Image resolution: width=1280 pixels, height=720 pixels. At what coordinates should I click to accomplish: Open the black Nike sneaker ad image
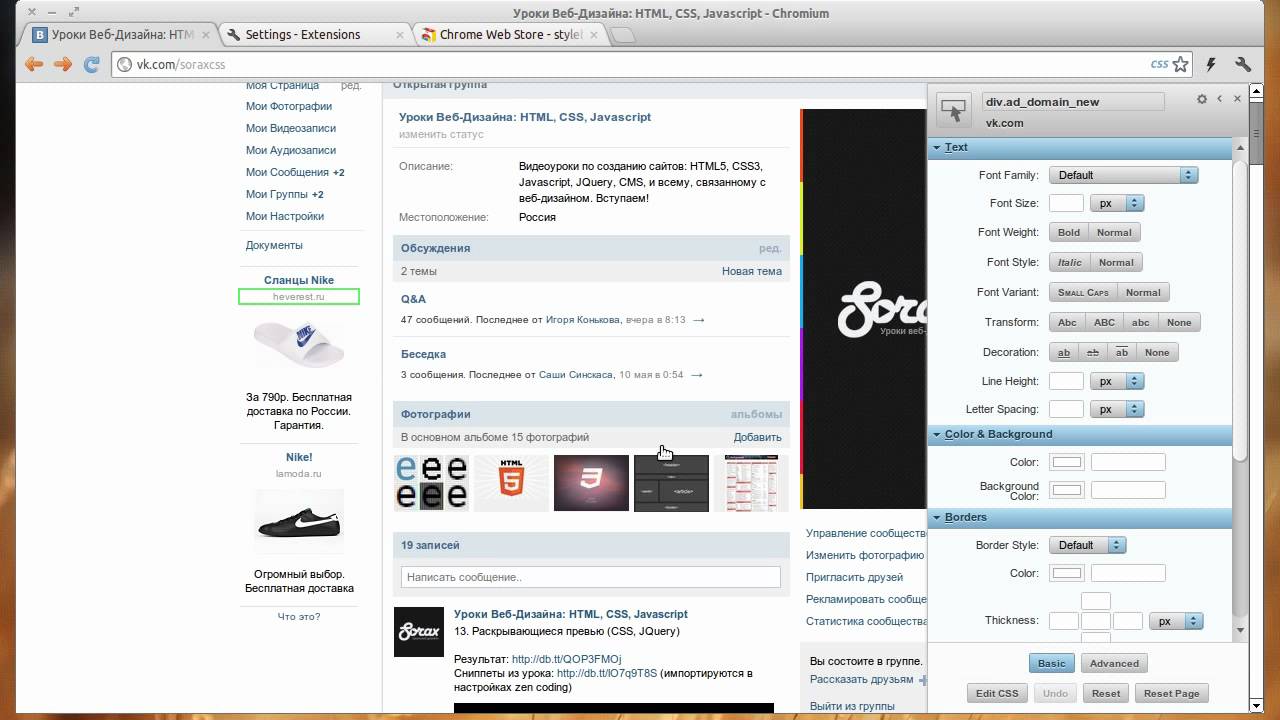tap(299, 523)
